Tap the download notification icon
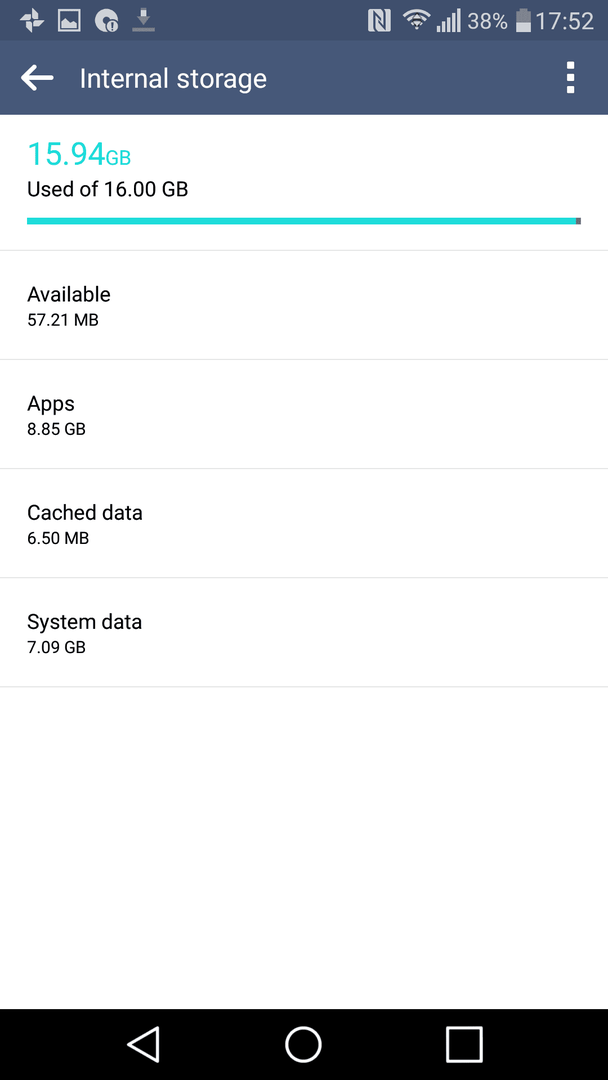This screenshot has width=608, height=1080. (x=143, y=21)
